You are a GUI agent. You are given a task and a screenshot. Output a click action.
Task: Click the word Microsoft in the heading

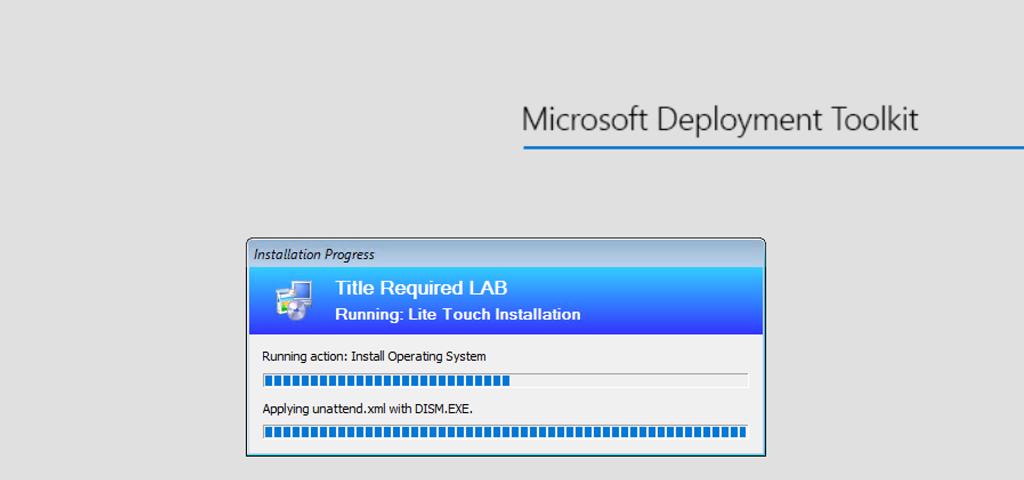(x=585, y=120)
